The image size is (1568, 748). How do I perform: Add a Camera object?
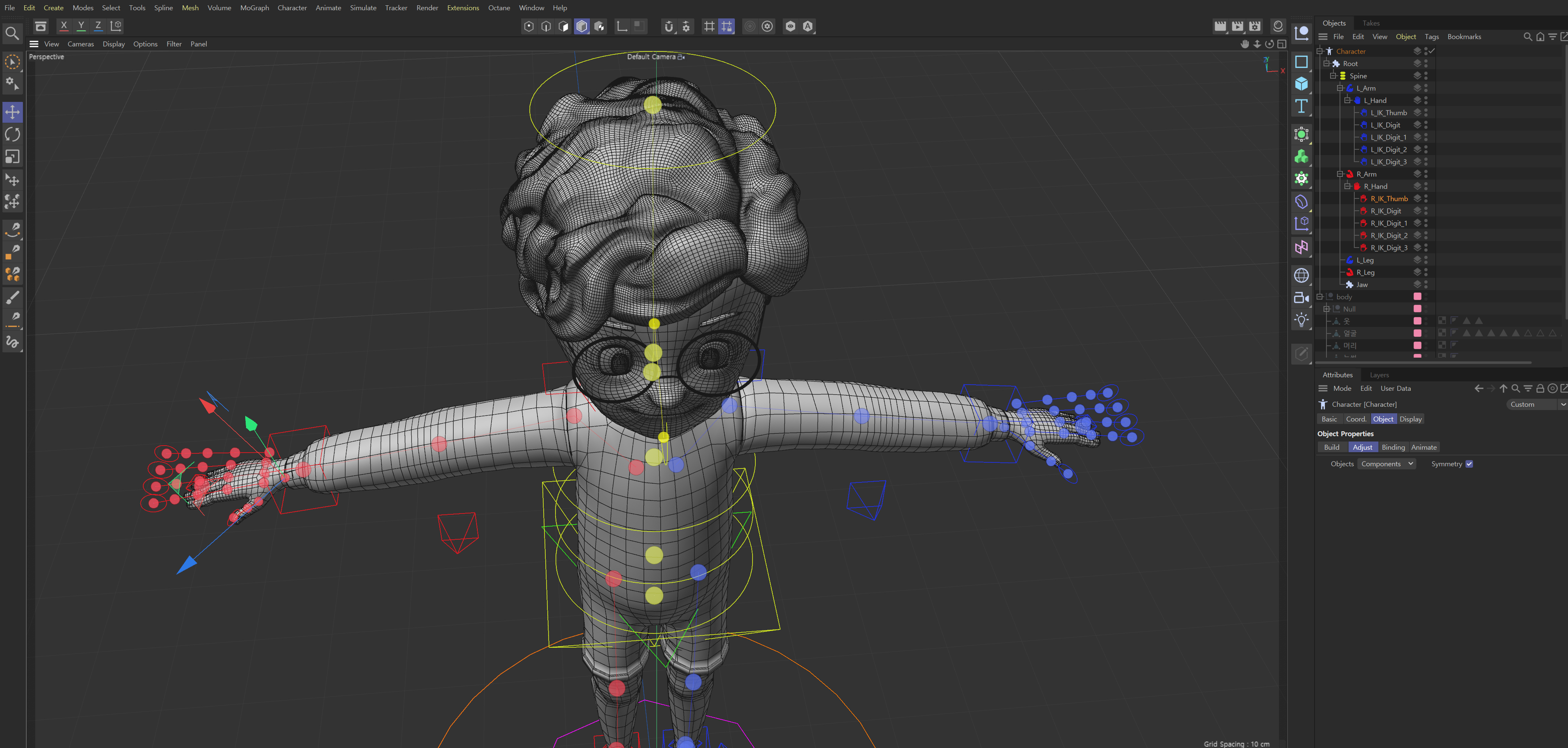pos(1301,297)
